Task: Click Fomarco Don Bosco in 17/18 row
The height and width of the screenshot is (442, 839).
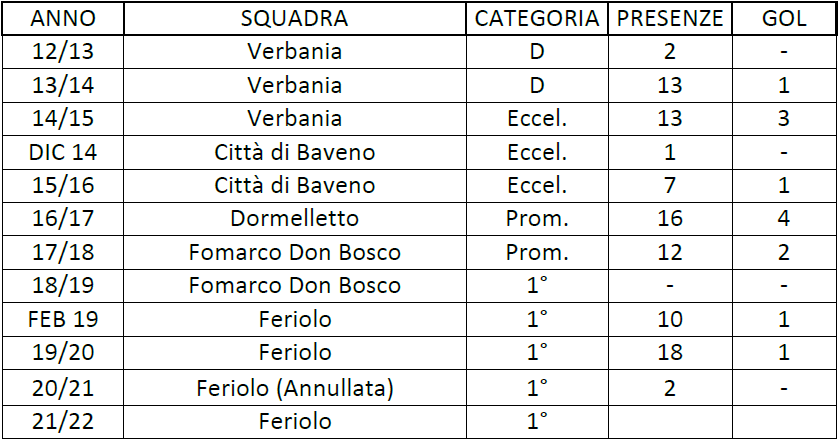Action: pos(294,253)
